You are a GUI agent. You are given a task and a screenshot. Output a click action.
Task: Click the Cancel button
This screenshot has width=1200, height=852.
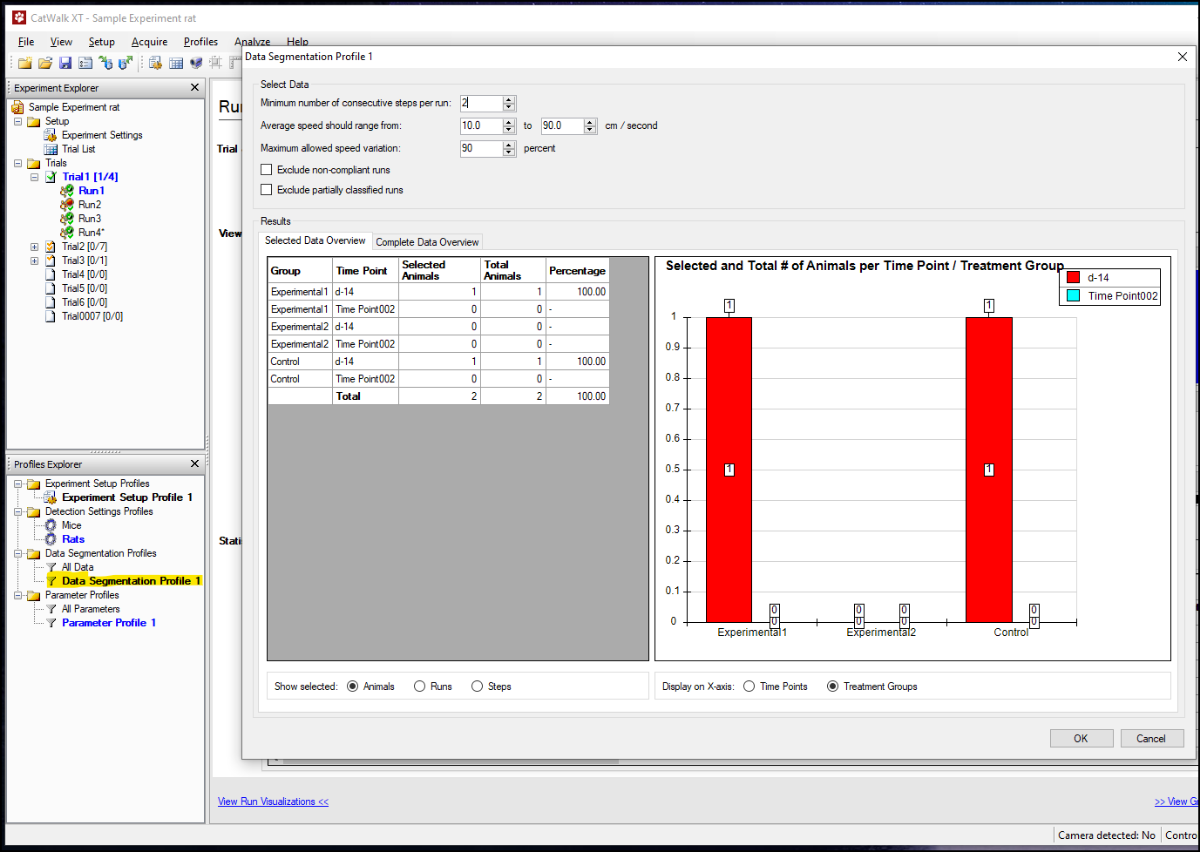click(x=1151, y=738)
